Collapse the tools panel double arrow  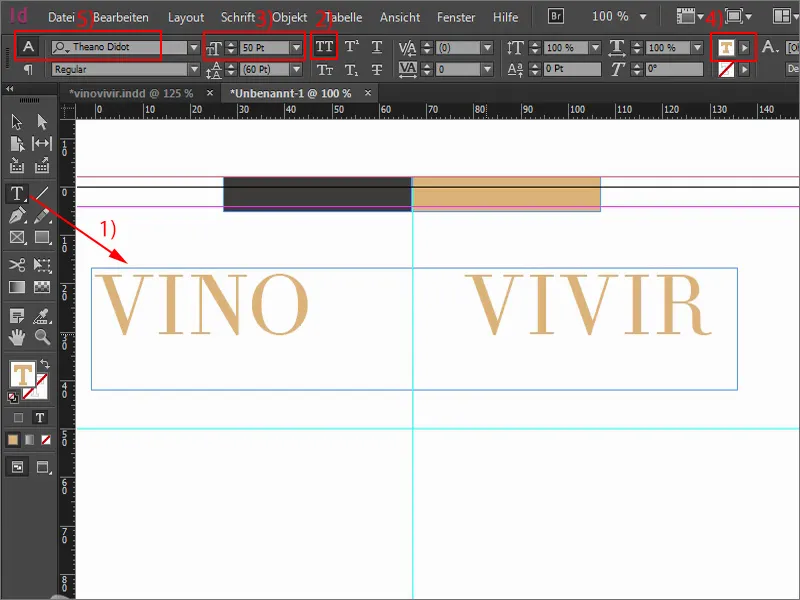[10, 89]
